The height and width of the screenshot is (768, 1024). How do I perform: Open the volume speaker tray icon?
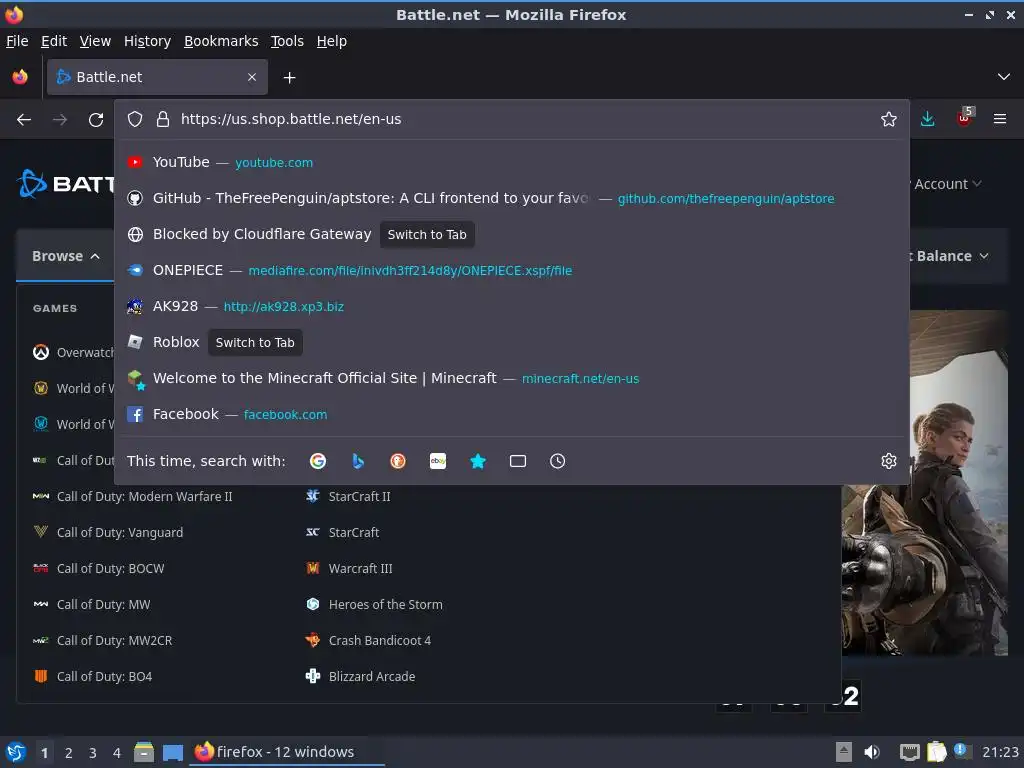872,752
